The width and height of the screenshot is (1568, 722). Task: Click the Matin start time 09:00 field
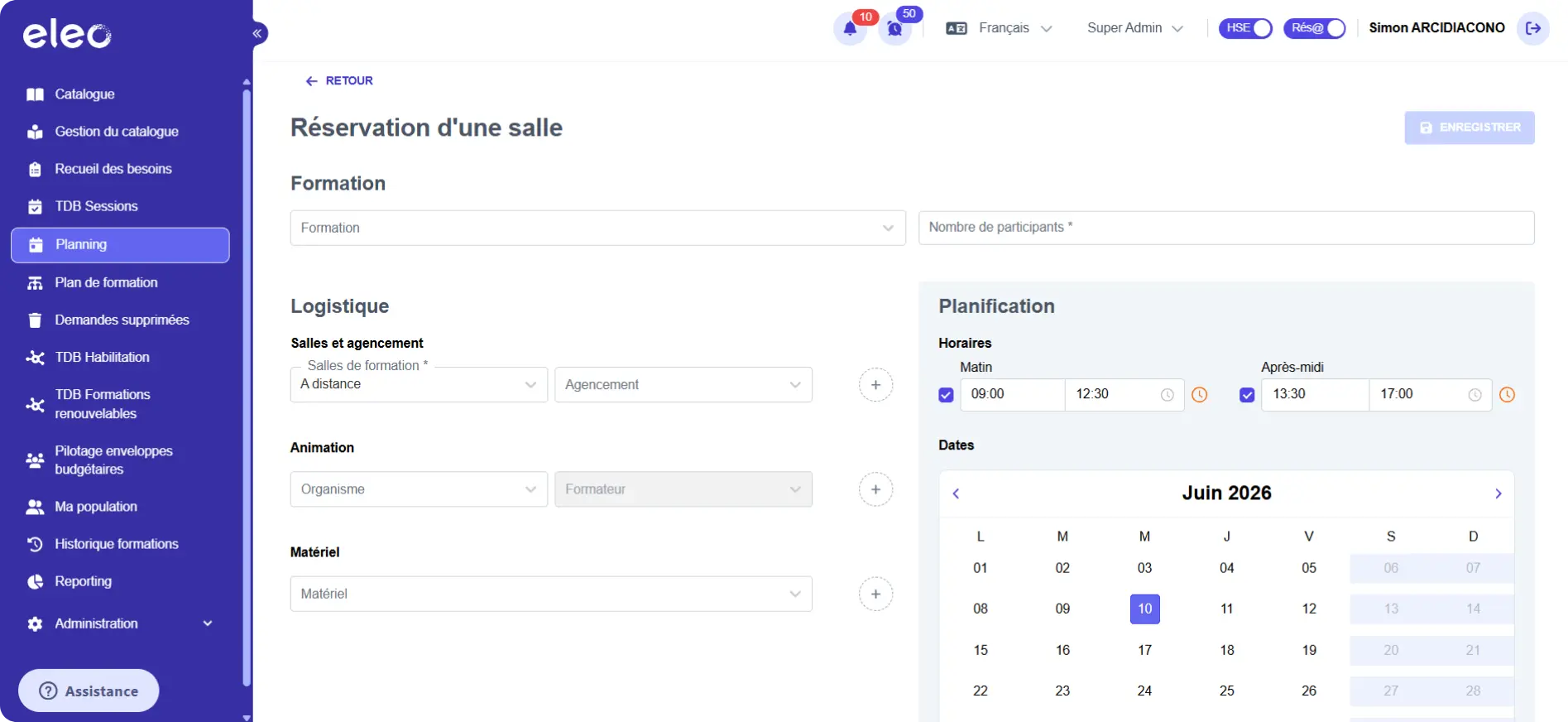pos(1013,395)
